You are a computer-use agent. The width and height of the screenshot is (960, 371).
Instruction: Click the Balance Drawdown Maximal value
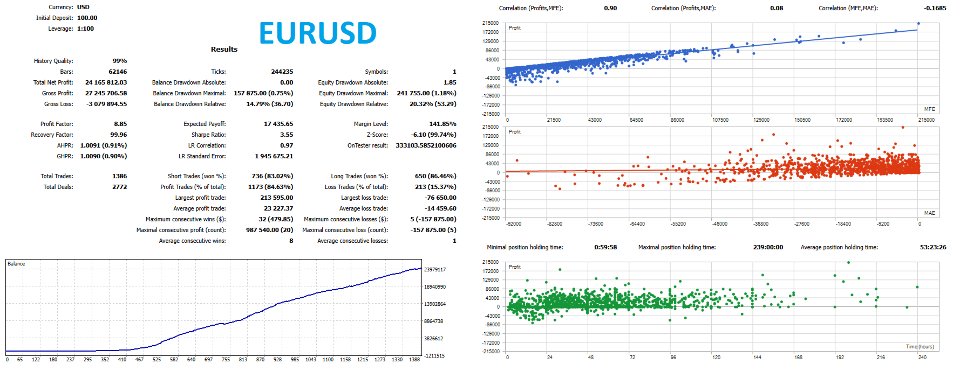[264, 93]
